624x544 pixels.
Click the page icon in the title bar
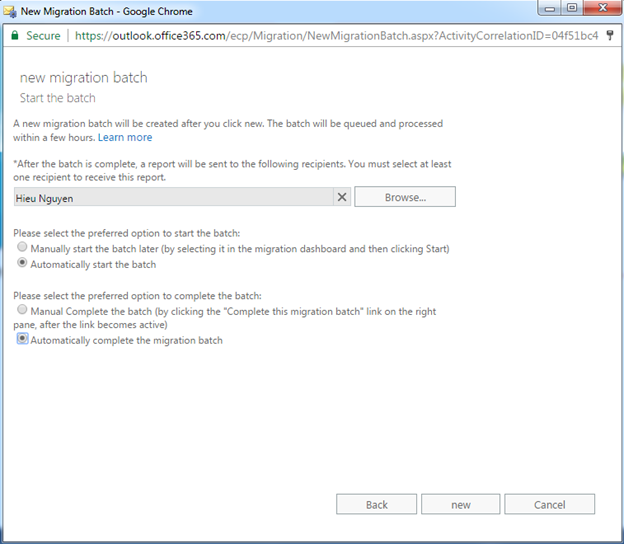point(11,11)
